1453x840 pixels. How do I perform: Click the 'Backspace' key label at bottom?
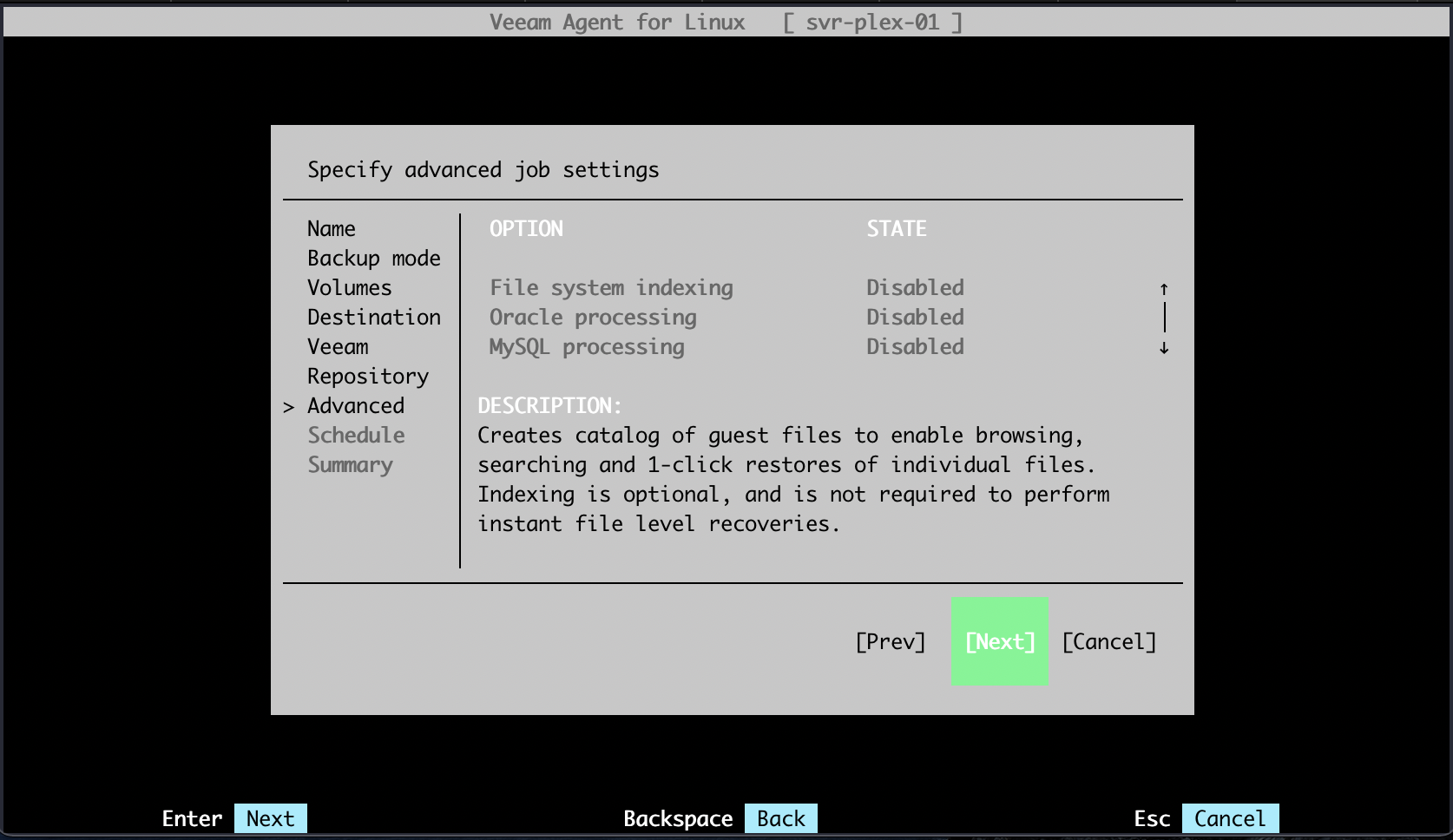coord(678,818)
